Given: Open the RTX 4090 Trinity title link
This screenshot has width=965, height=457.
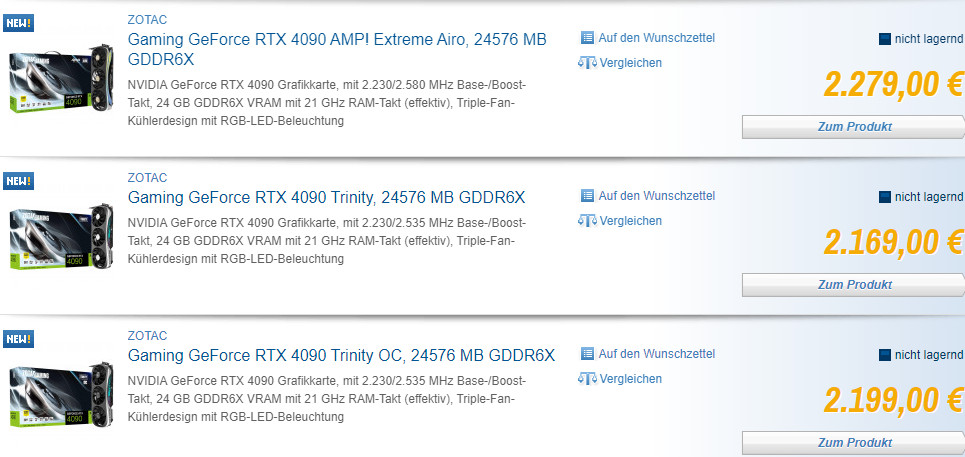Looking at the screenshot, I should click(326, 197).
